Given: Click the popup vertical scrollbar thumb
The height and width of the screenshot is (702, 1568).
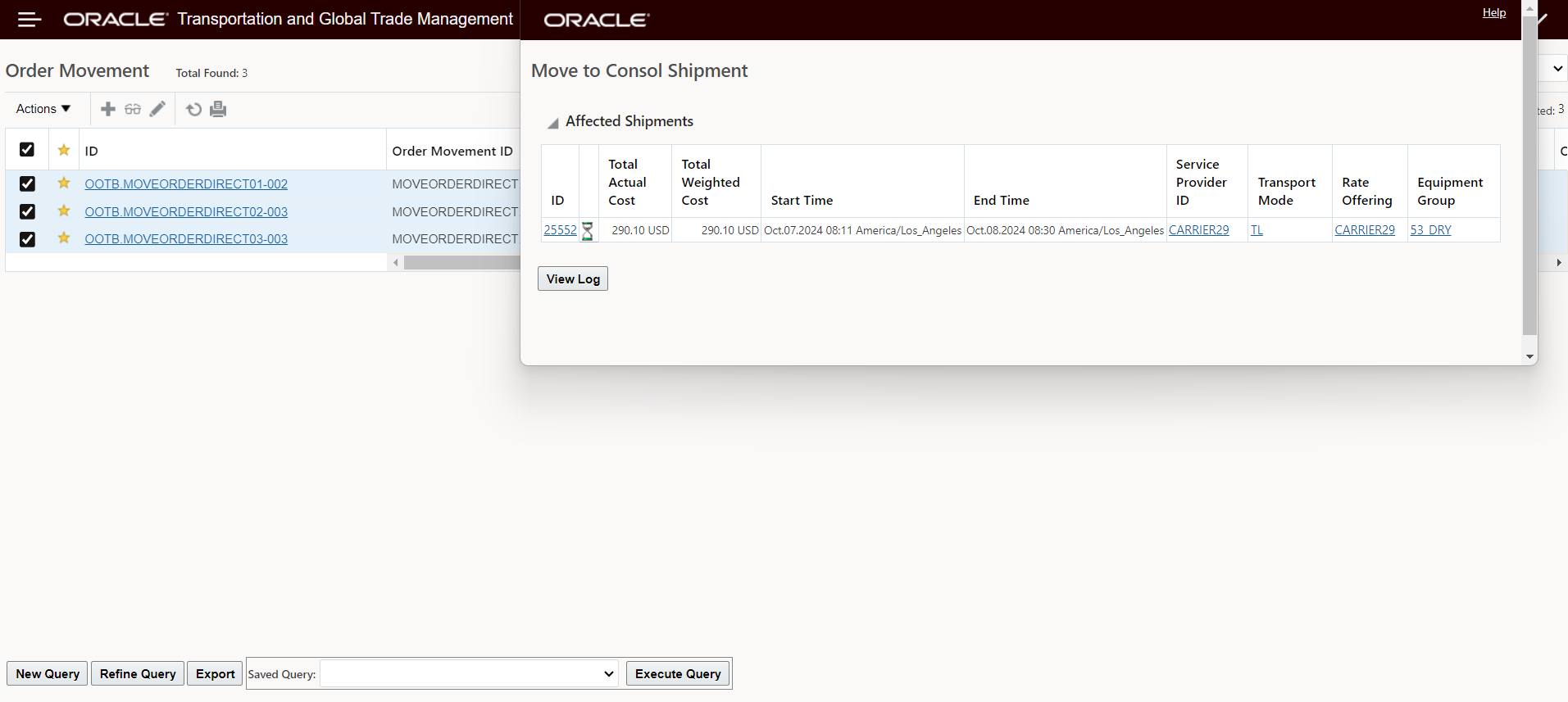Looking at the screenshot, I should click(x=1529, y=176).
